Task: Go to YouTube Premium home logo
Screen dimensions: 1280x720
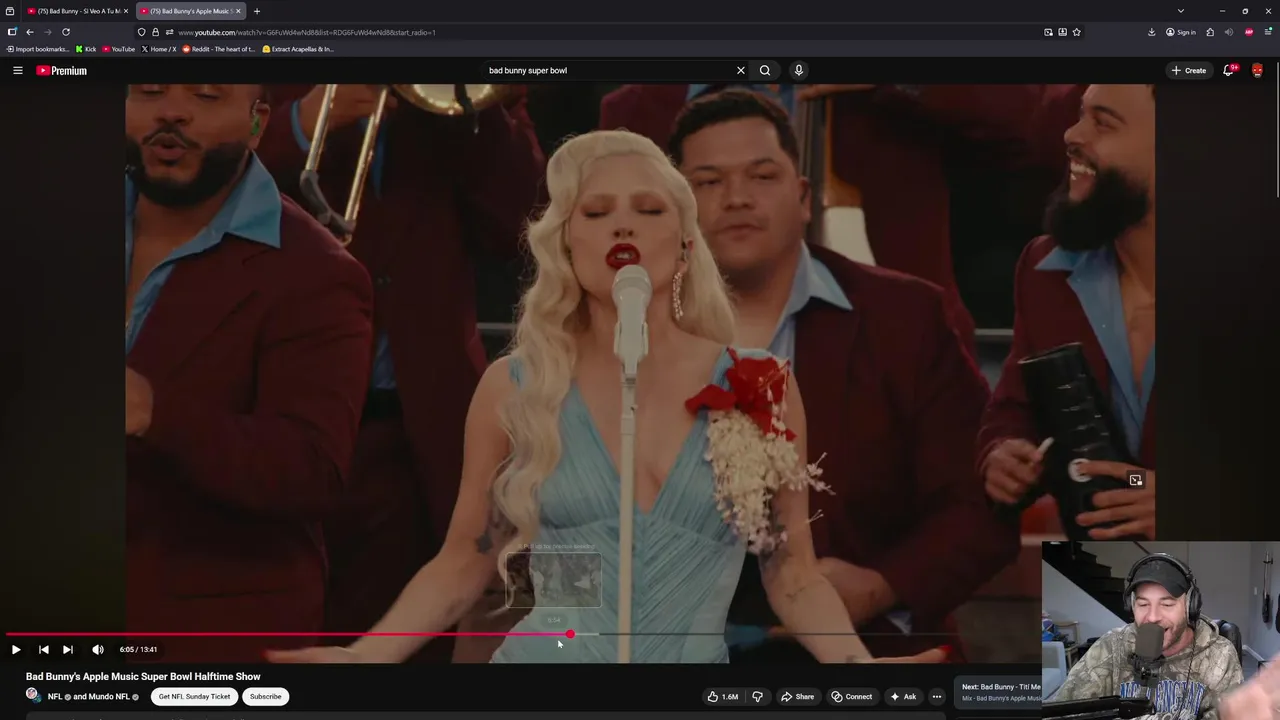Action: click(x=62, y=70)
